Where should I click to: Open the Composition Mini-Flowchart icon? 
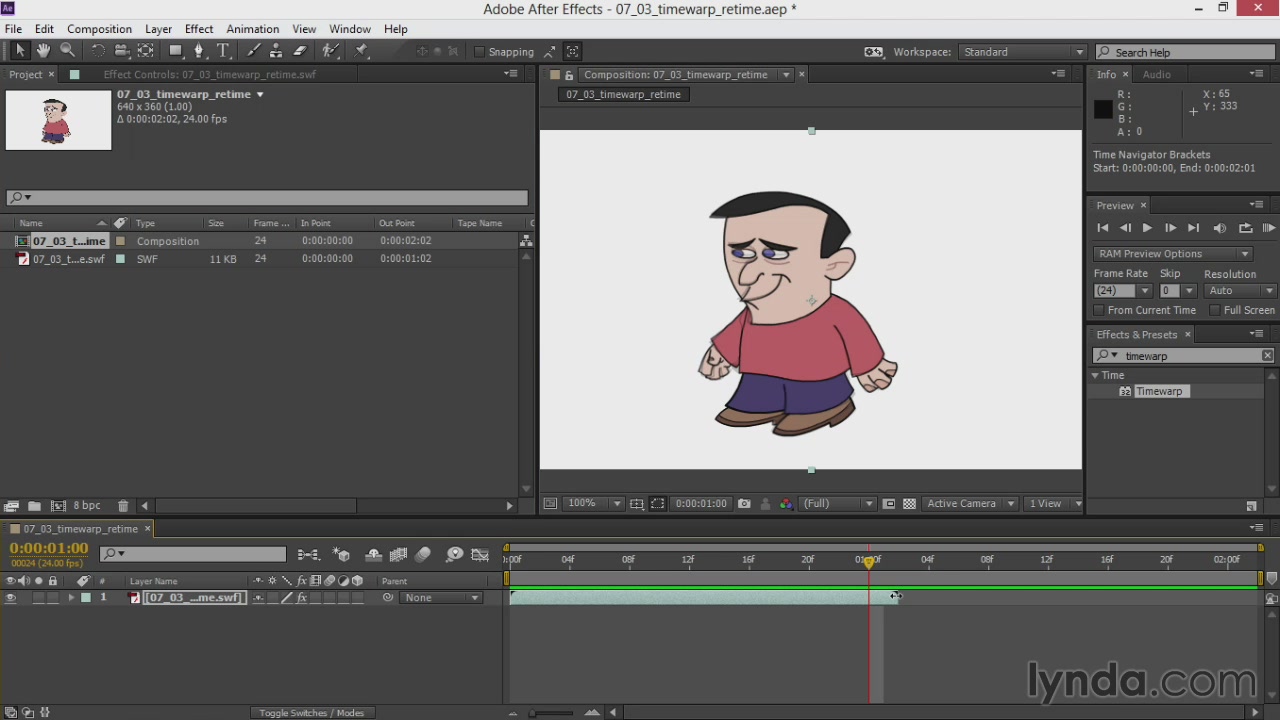coord(308,555)
